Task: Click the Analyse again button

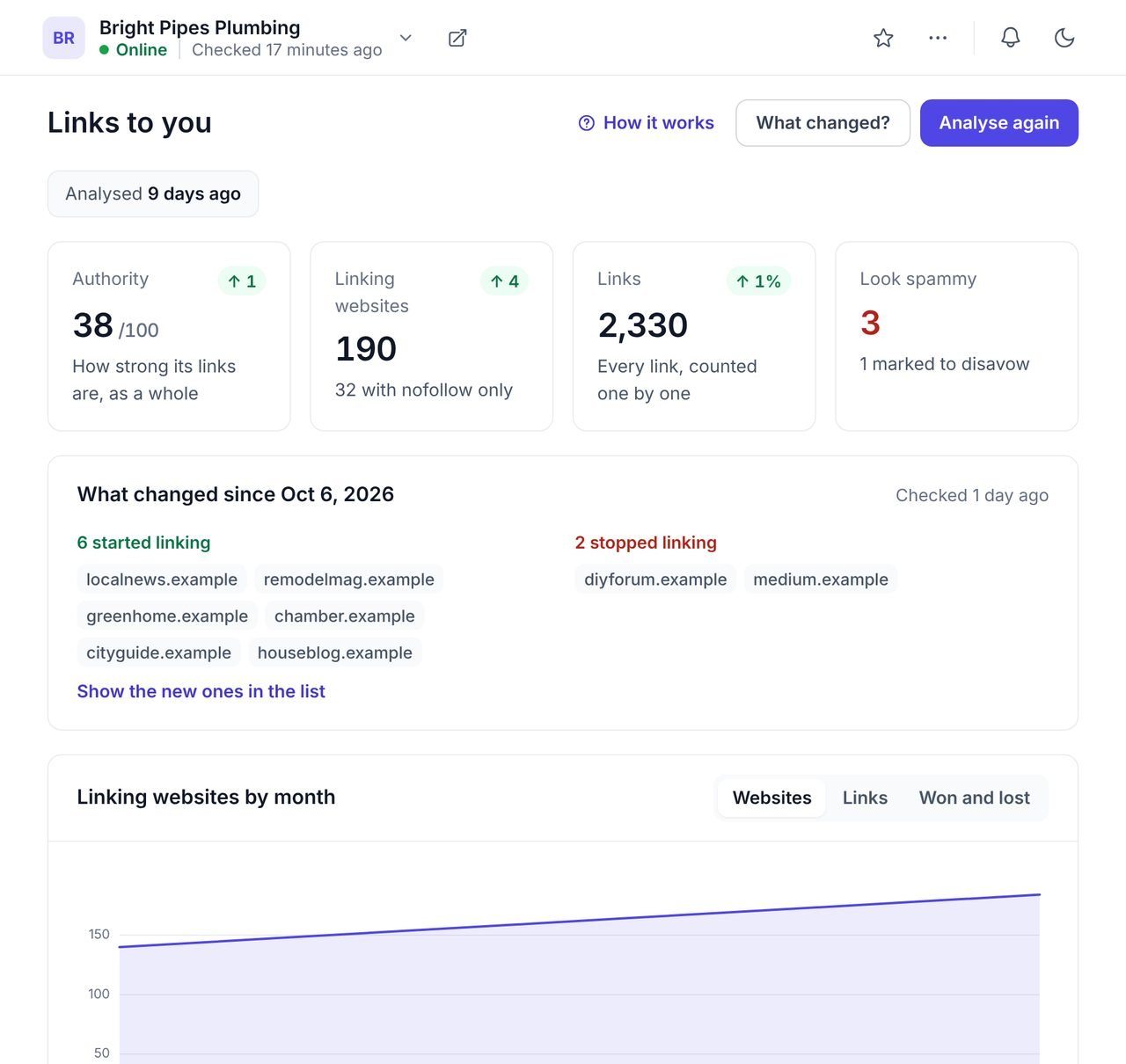Action: tap(999, 123)
